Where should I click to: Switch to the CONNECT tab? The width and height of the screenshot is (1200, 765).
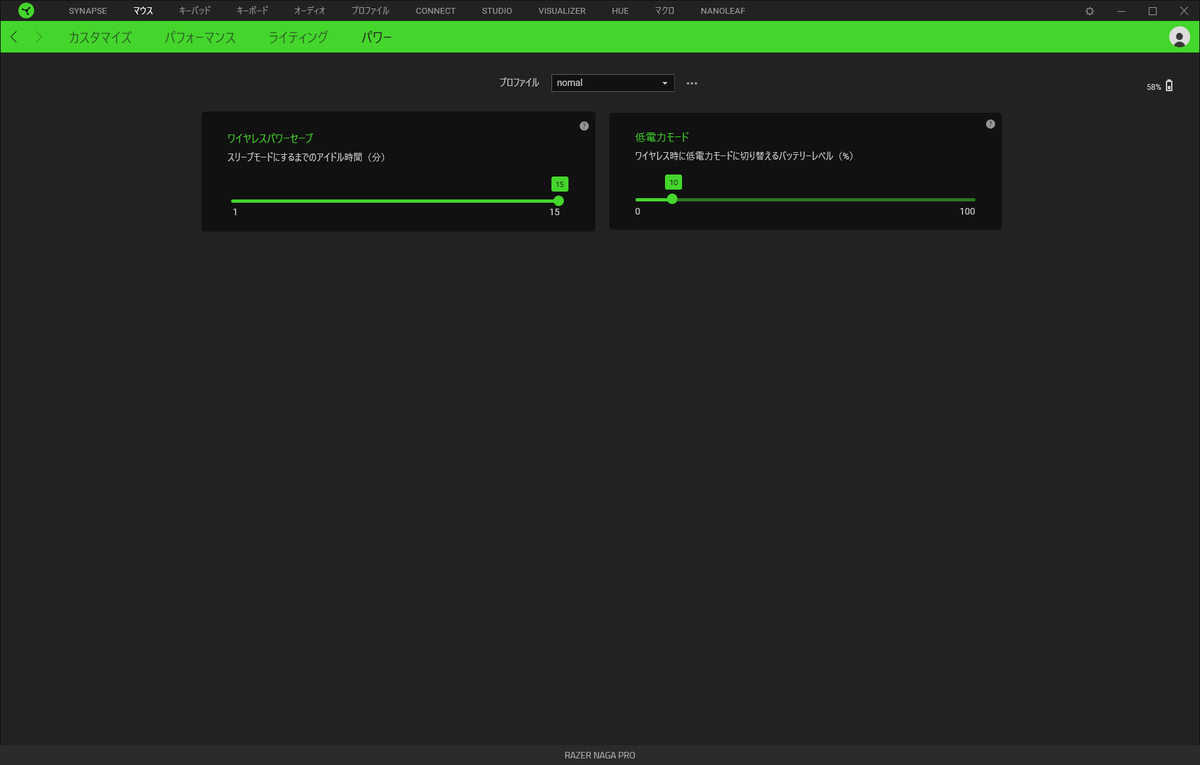pos(435,11)
